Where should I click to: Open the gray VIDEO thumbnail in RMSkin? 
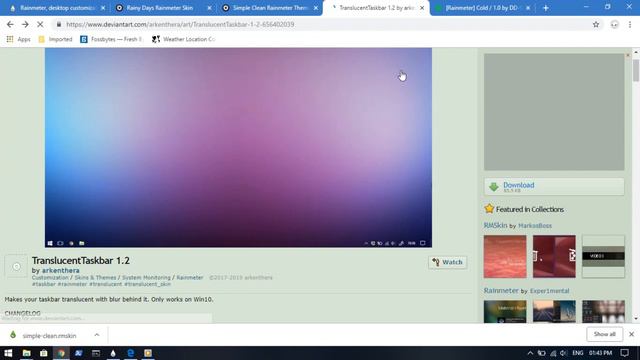[603, 256]
